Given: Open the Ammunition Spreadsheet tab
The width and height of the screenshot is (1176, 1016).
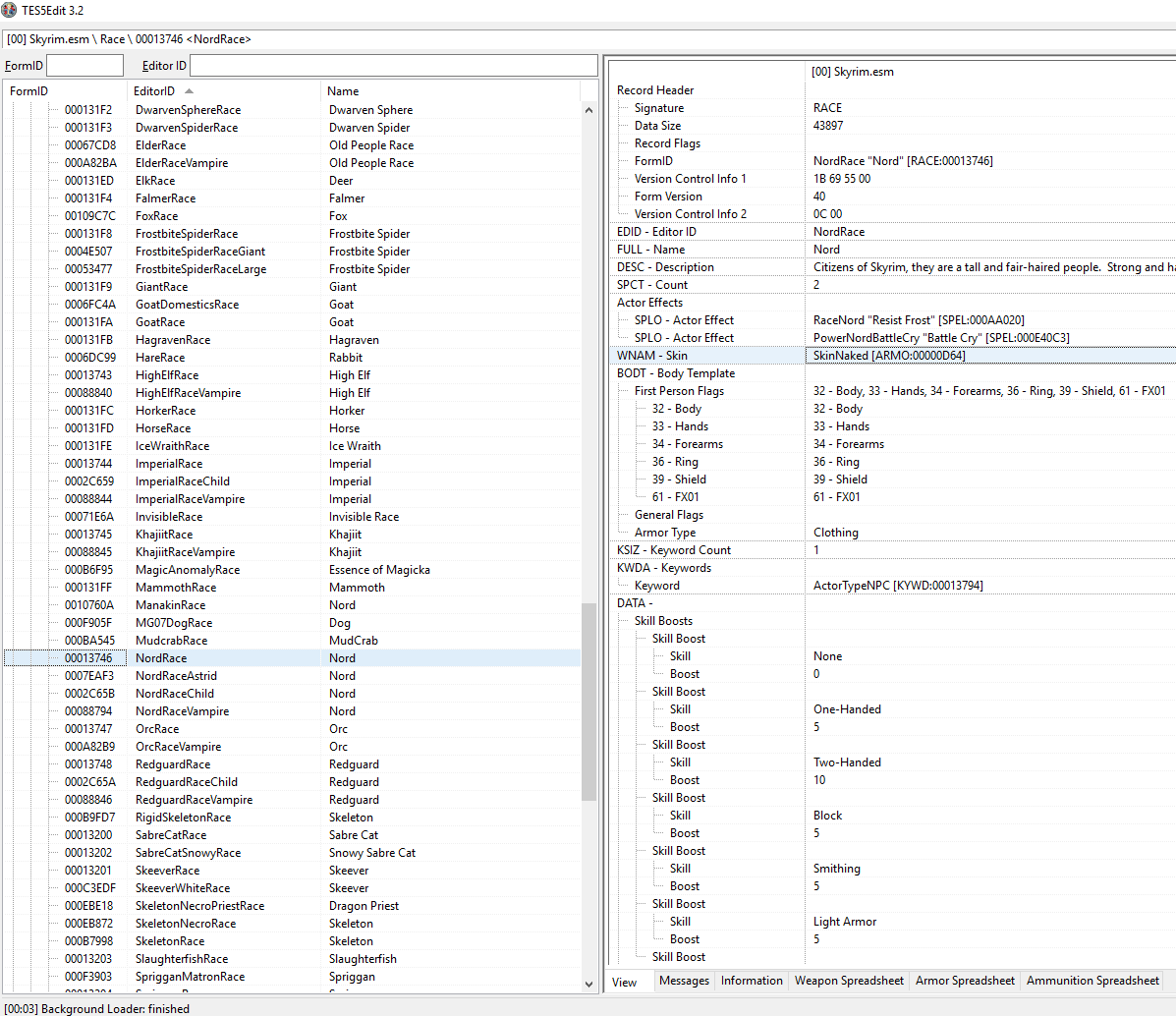Looking at the screenshot, I should (x=1092, y=980).
